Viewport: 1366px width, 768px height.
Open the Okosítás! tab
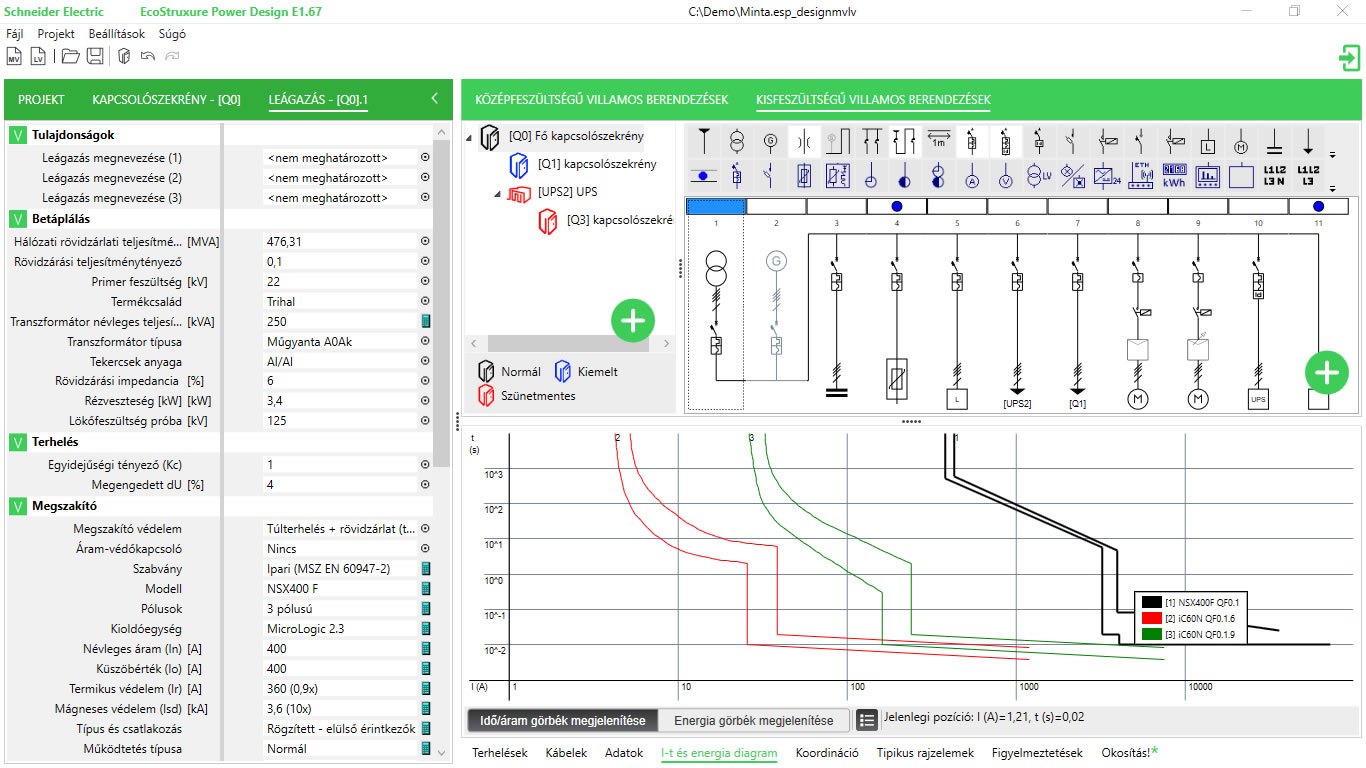[x=1130, y=753]
